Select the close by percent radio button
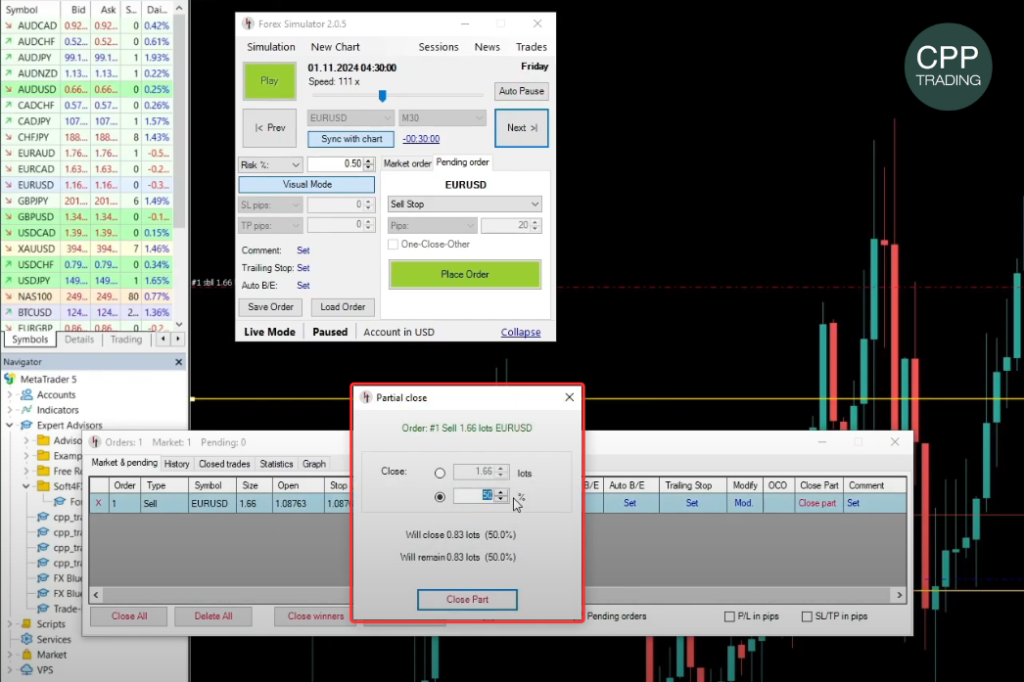This screenshot has height=682, width=1024. click(x=440, y=497)
